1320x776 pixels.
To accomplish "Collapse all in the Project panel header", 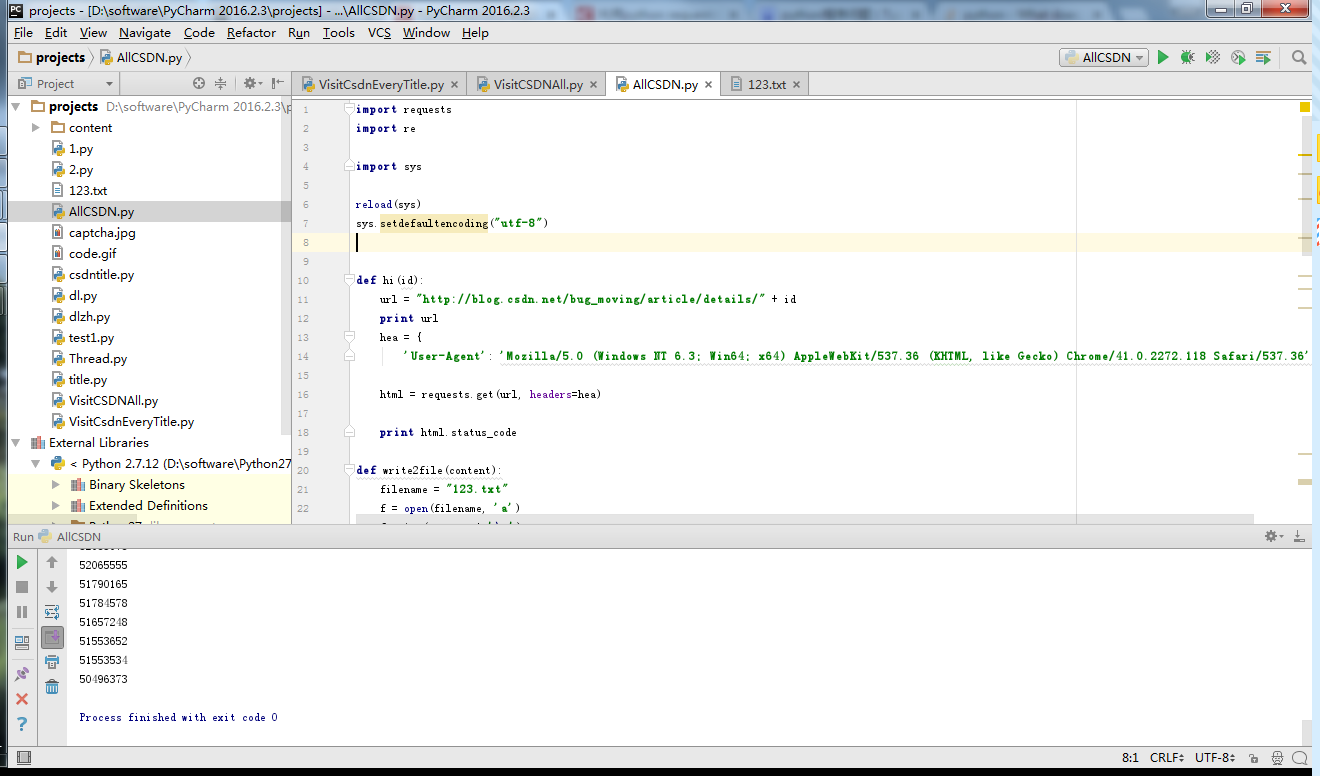I will click(221, 84).
